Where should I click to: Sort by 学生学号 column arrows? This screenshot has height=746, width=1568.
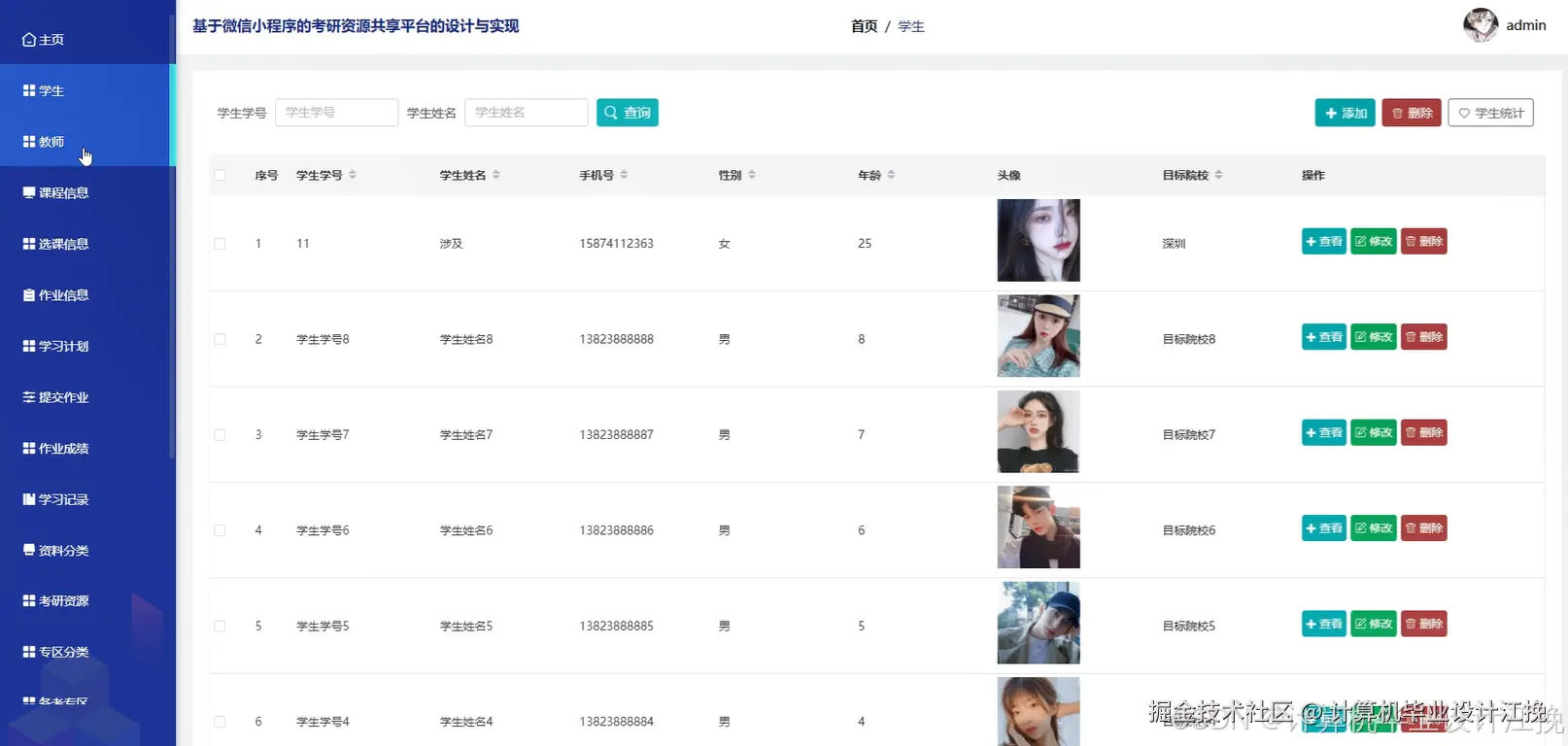coord(353,175)
